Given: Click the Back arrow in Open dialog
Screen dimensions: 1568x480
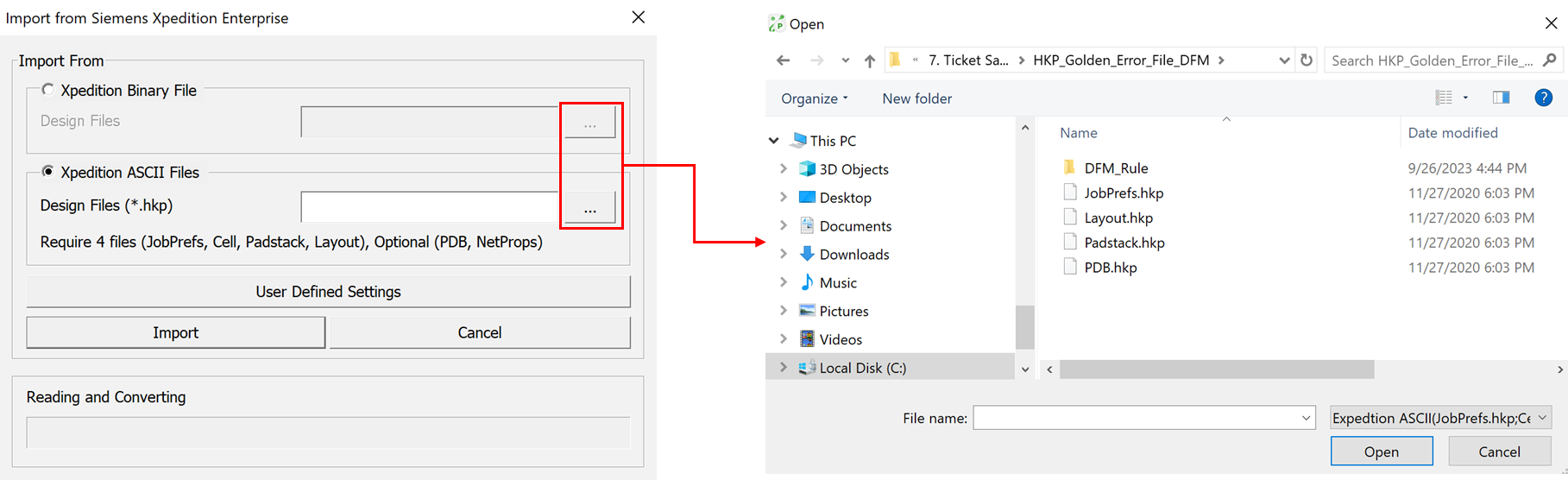Looking at the screenshot, I should pyautogui.click(x=783, y=60).
